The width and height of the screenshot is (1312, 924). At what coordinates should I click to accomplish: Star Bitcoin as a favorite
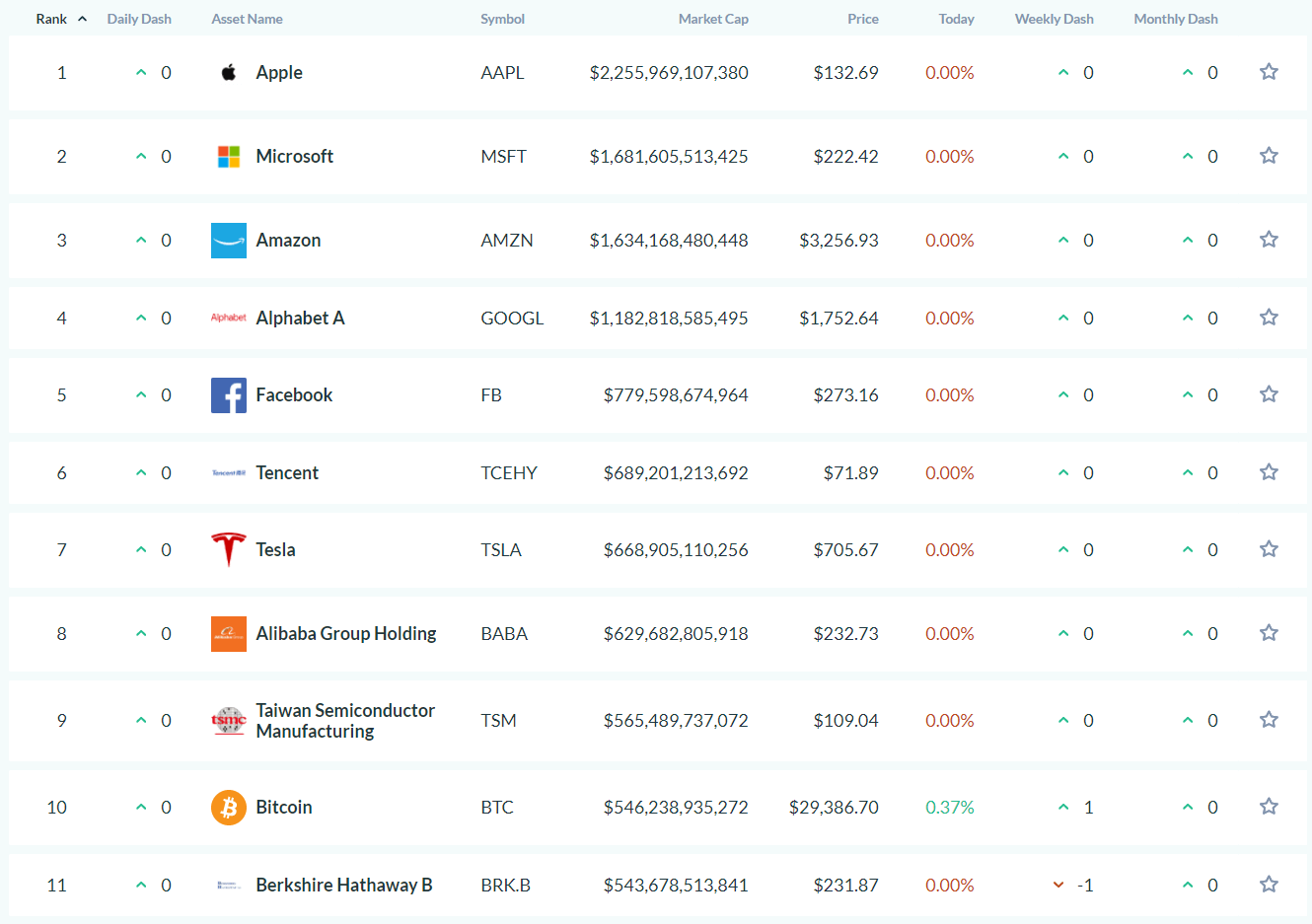1269,807
